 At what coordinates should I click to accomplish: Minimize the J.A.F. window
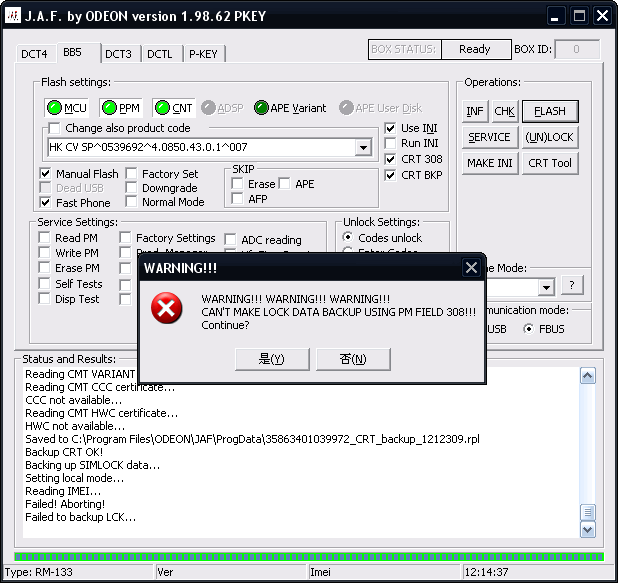coord(555,16)
